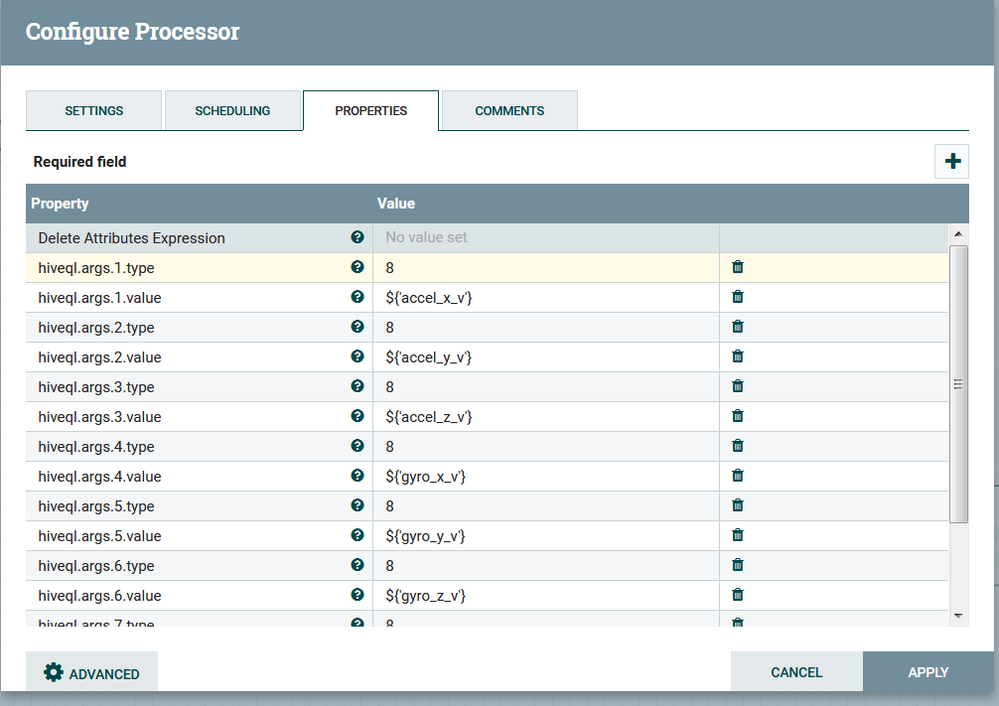Delete the hiveql.args.6.value property row

point(738,595)
